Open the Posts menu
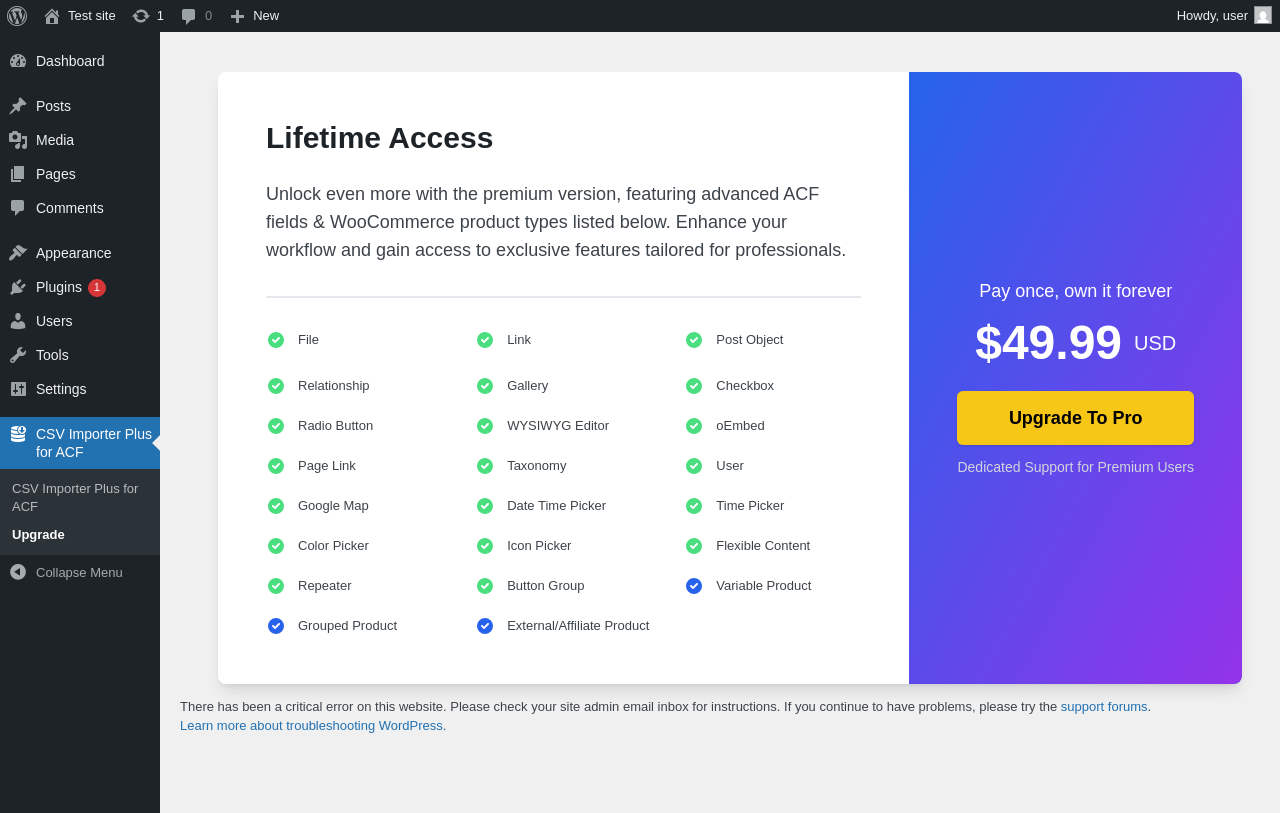The image size is (1280, 813). point(80,106)
